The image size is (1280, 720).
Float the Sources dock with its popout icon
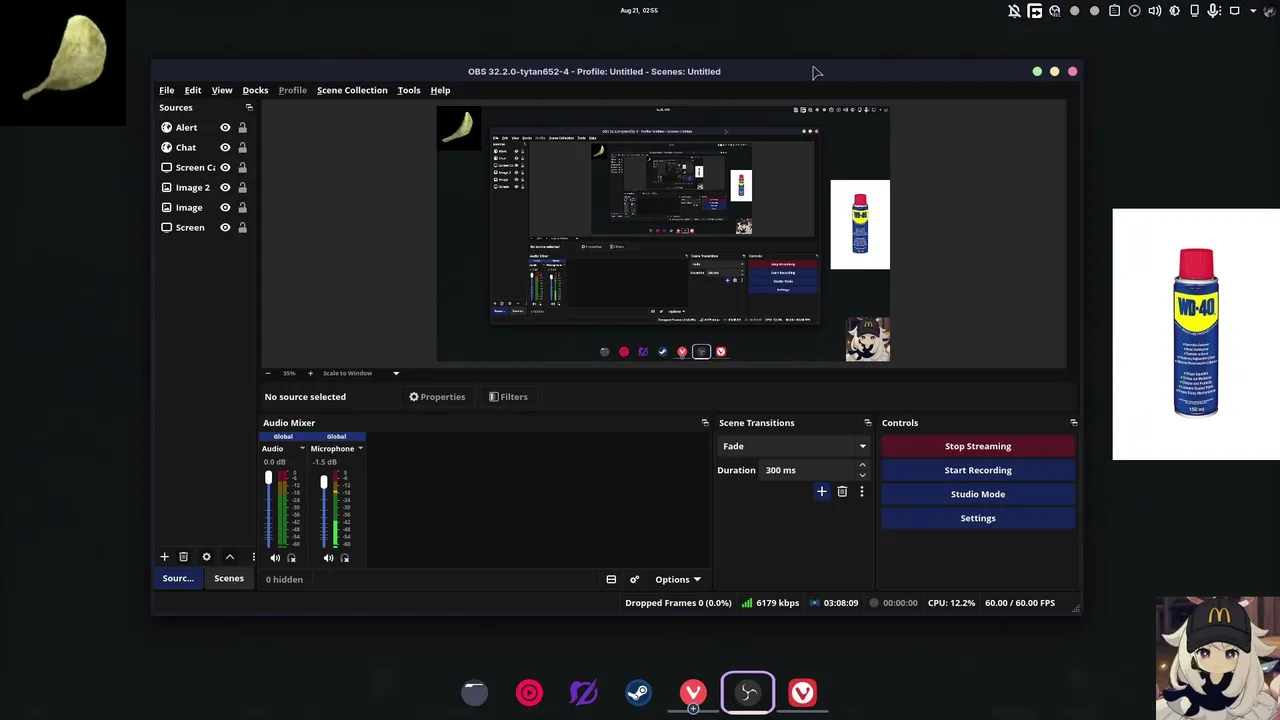249,107
